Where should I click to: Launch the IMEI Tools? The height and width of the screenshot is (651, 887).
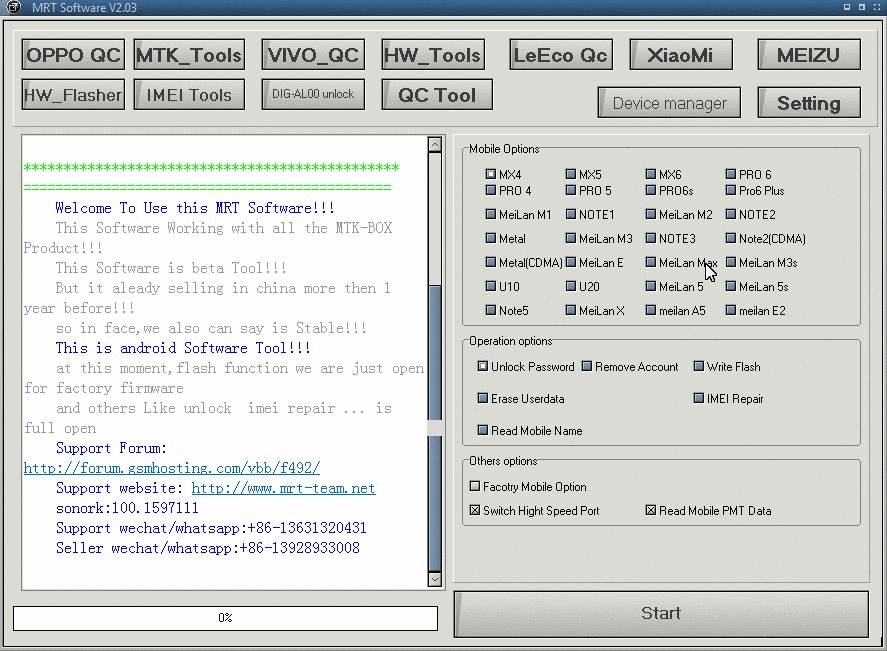189,95
